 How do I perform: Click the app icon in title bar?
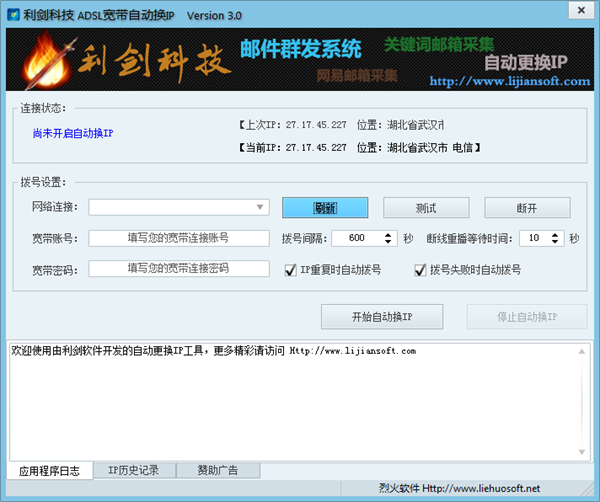click(13, 15)
